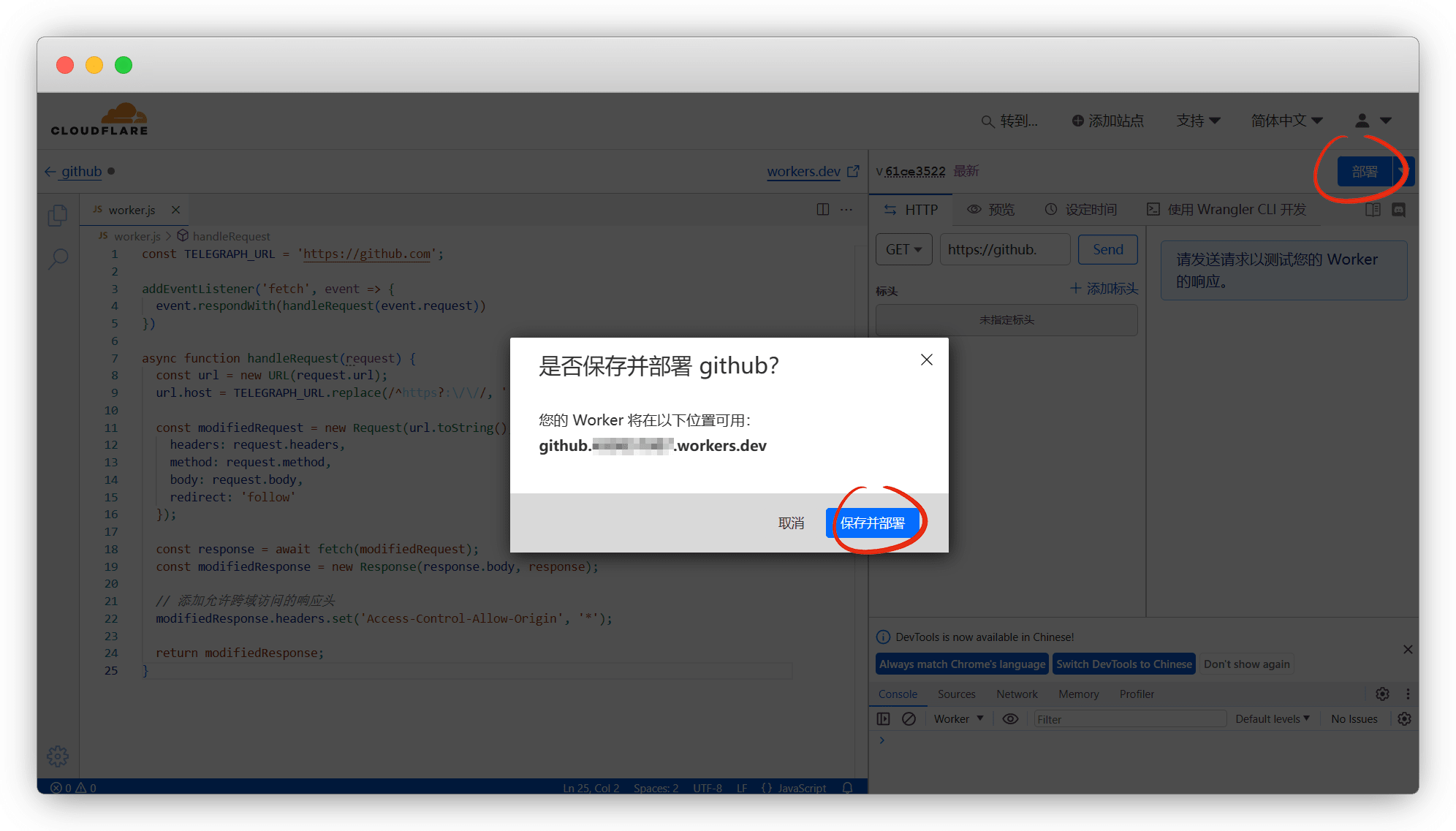Open the search magnifier in header

click(x=987, y=121)
